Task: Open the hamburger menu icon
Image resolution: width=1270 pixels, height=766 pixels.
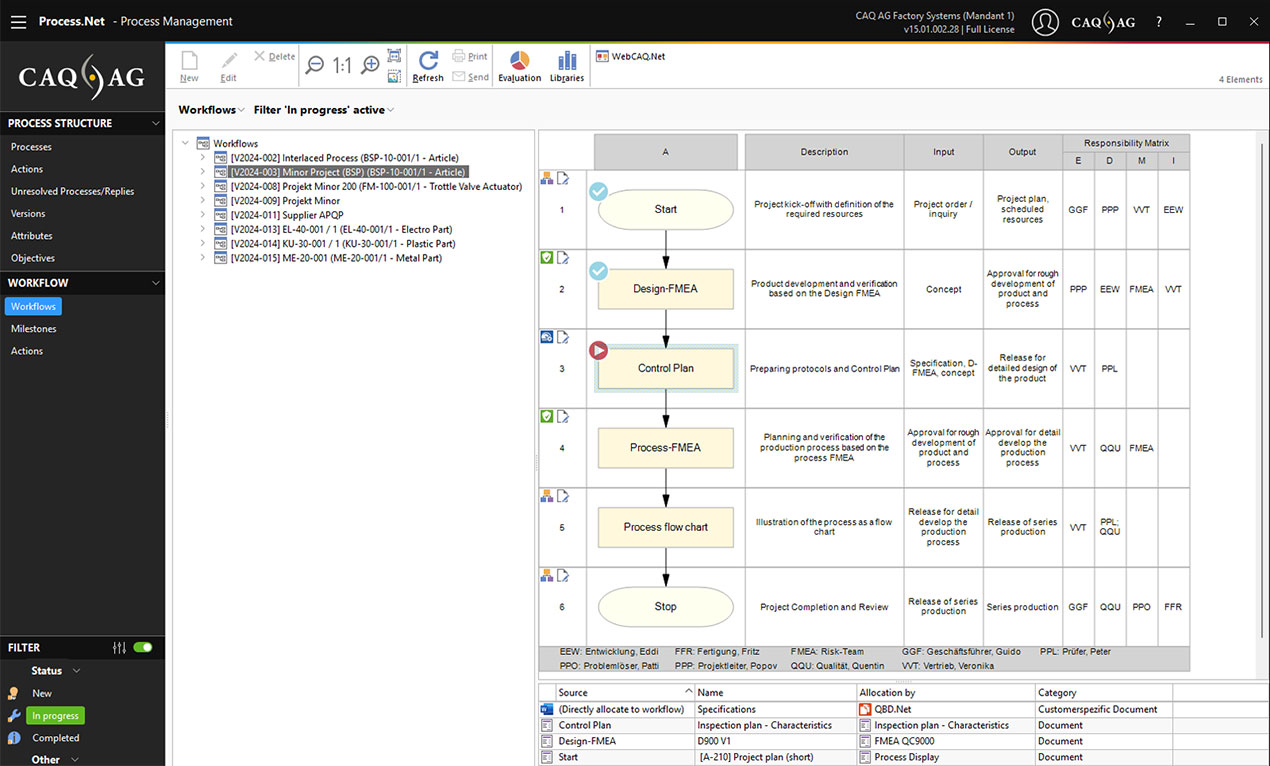Action: 18,21
